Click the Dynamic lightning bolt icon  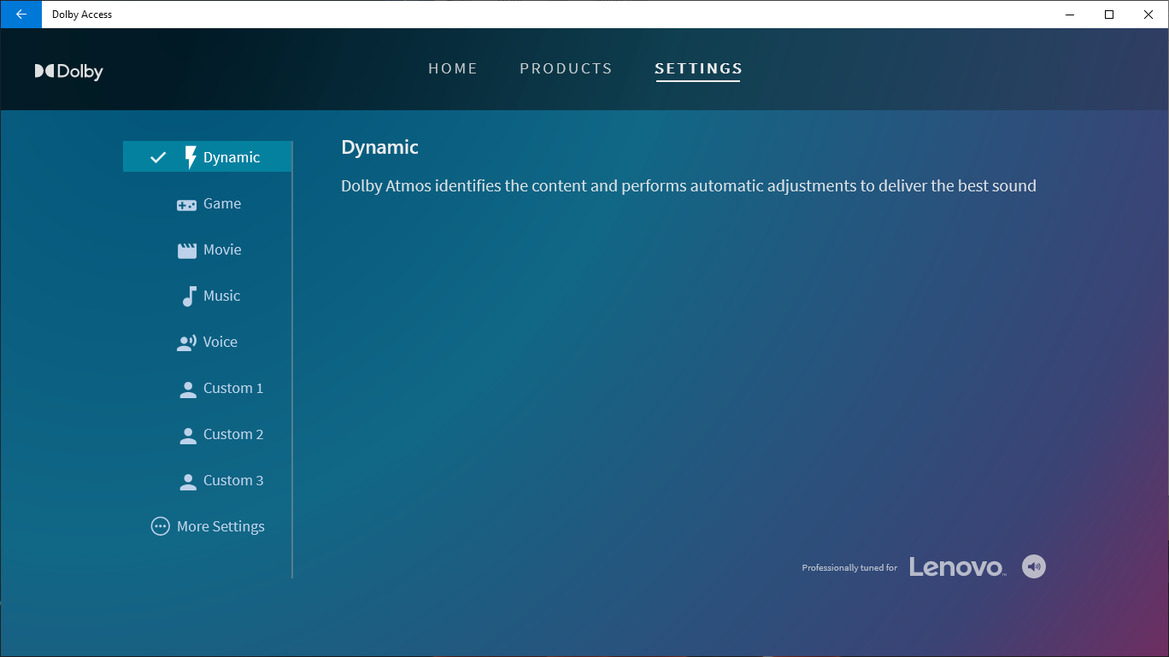tap(190, 157)
